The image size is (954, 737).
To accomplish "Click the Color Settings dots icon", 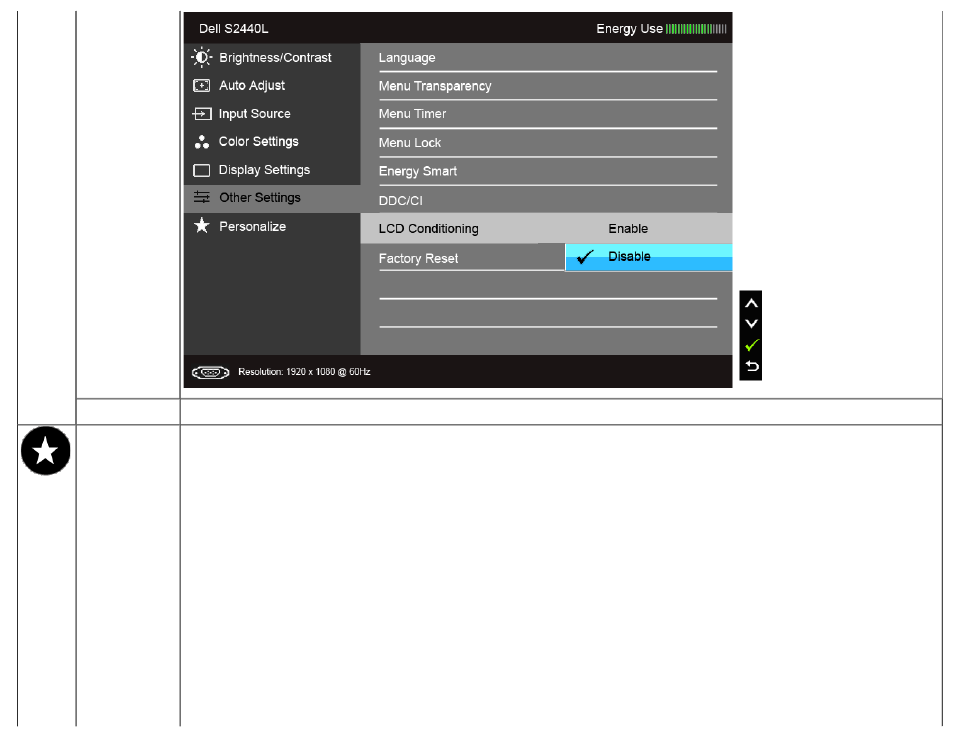I will tap(201, 142).
